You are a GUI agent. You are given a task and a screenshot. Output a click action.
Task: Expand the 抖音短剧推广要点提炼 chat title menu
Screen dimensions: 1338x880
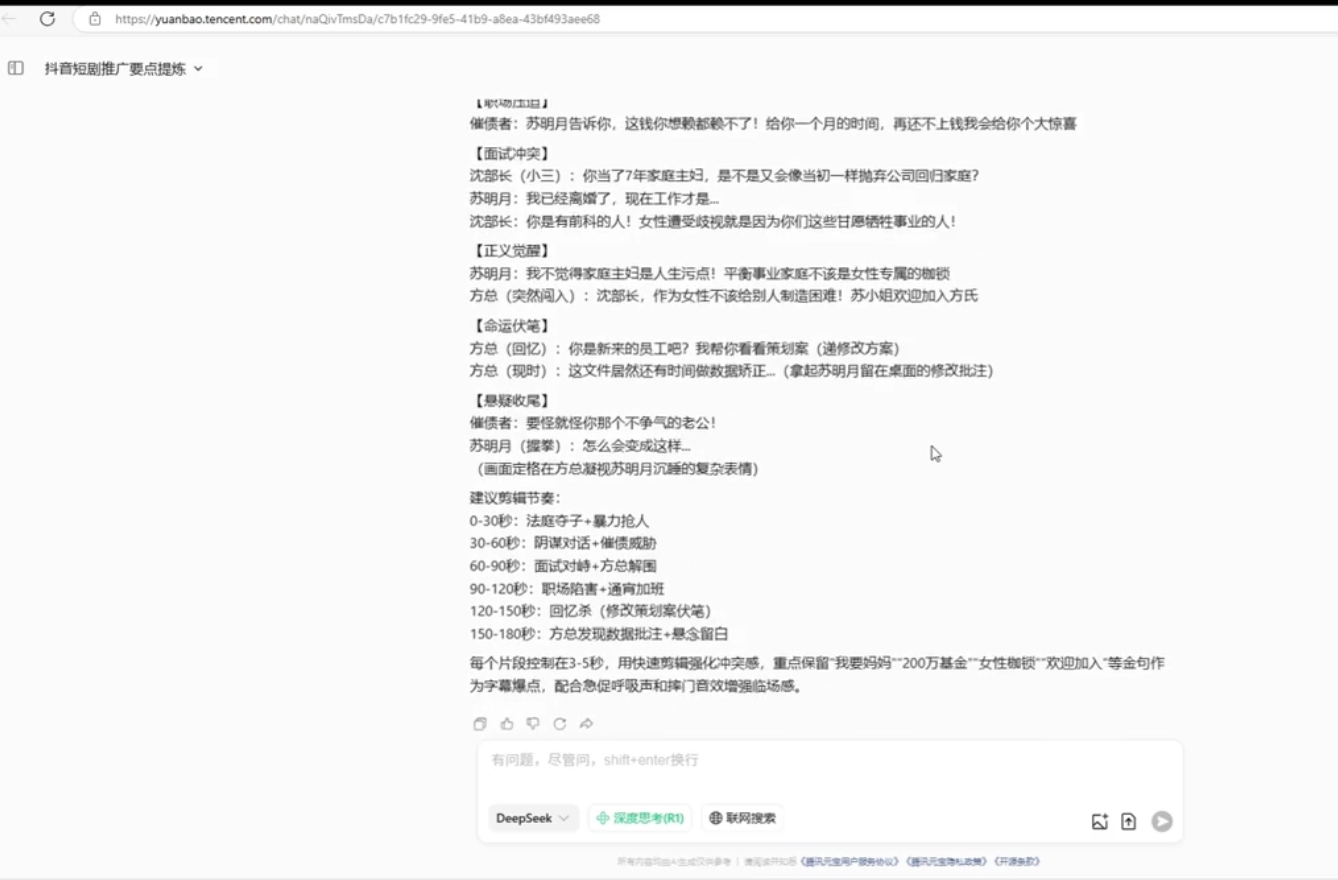point(123,69)
